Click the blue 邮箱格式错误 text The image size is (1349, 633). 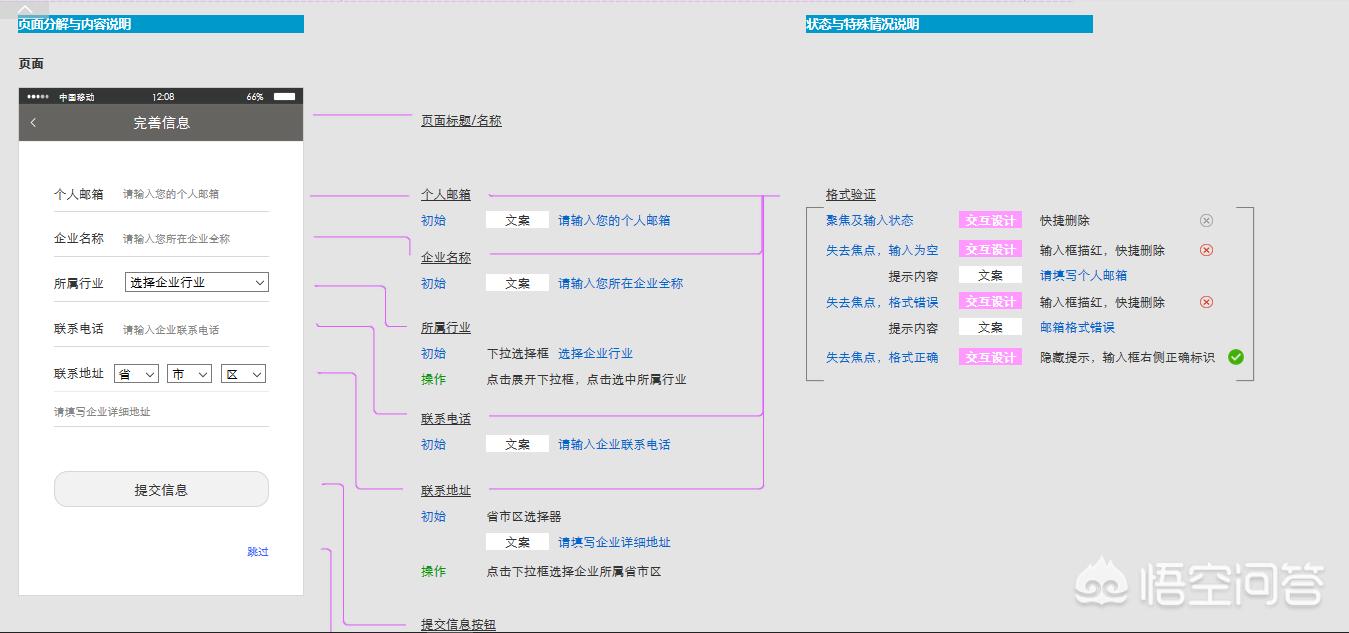coord(1077,328)
